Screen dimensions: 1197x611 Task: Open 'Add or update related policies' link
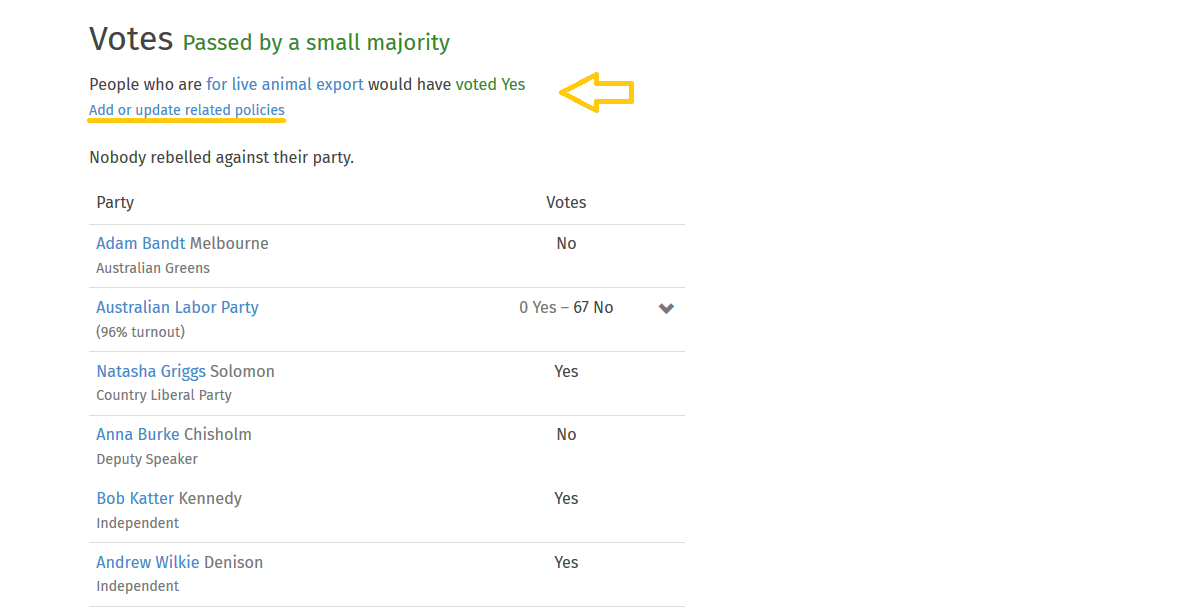(x=187, y=110)
